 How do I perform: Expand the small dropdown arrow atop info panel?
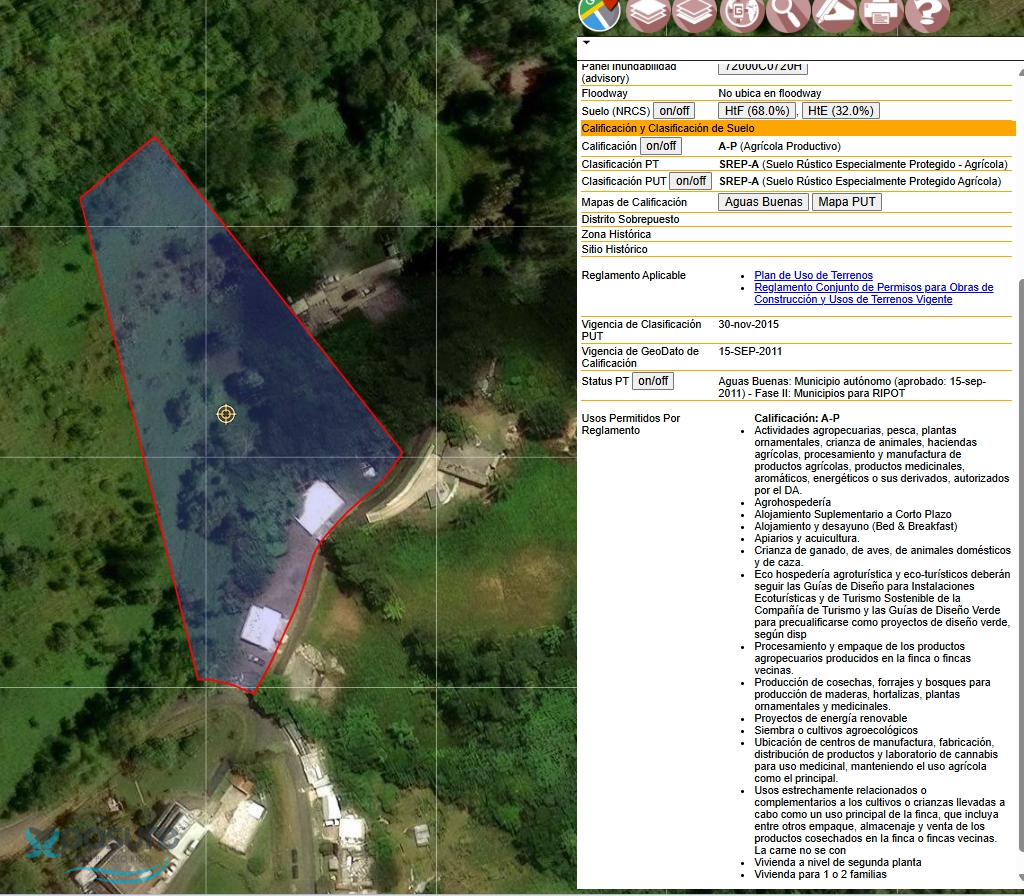pyautogui.click(x=587, y=43)
